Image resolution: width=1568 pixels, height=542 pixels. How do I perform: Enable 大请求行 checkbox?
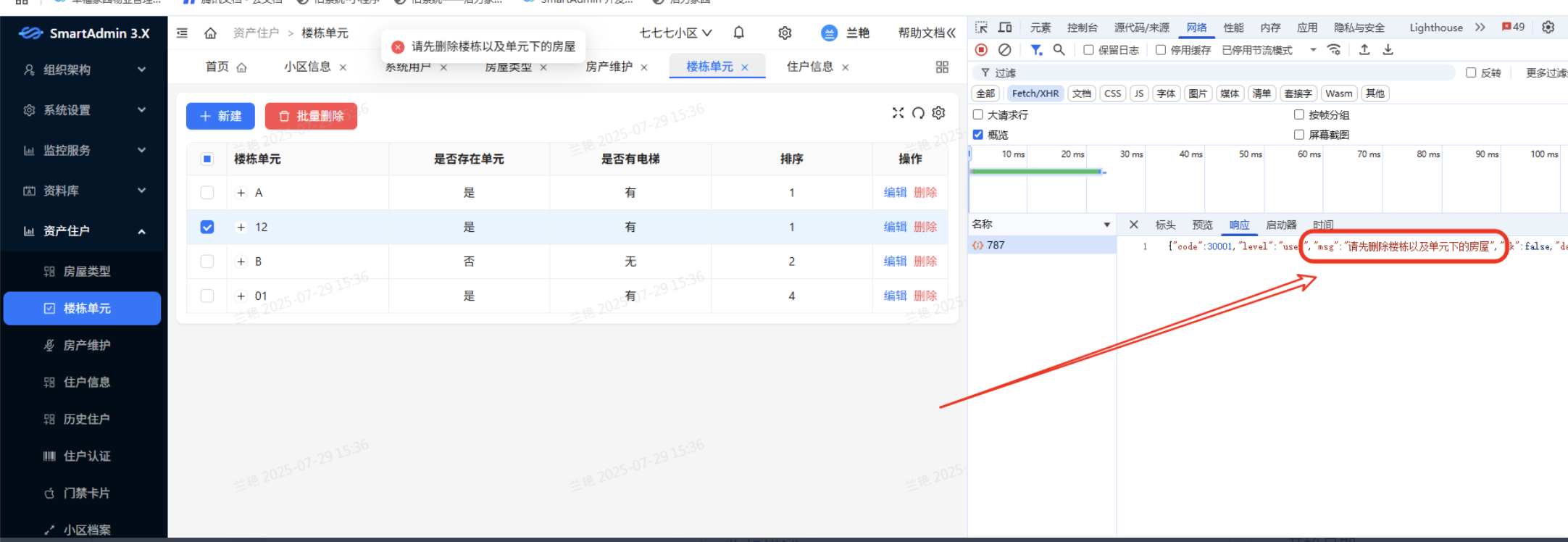(x=978, y=114)
